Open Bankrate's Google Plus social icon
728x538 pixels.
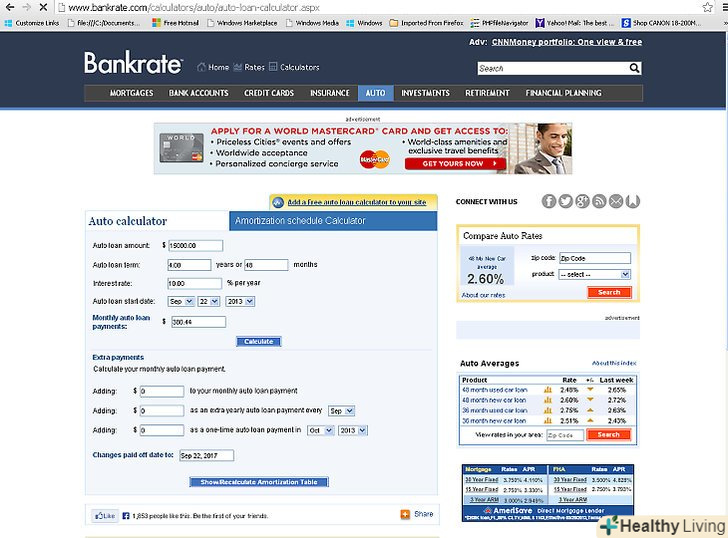pos(582,201)
